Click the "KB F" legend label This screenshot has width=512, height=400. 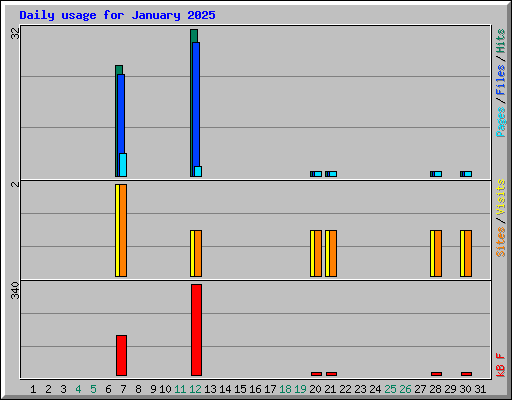[501, 365]
